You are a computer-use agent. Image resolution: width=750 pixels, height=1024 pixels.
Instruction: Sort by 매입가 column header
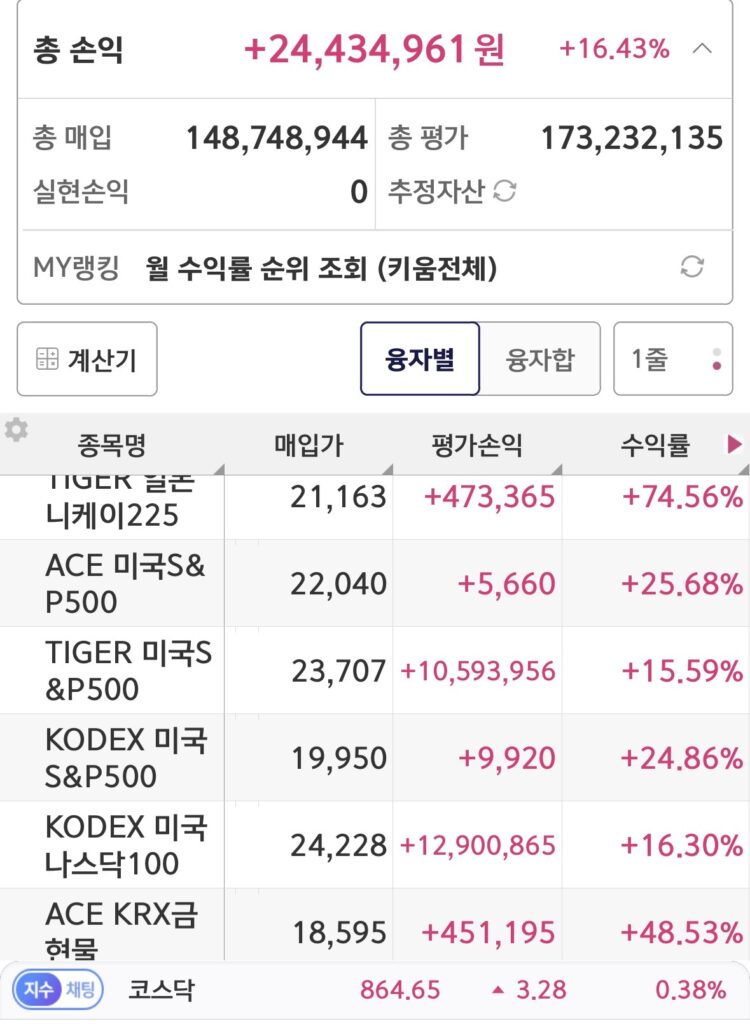tap(308, 445)
